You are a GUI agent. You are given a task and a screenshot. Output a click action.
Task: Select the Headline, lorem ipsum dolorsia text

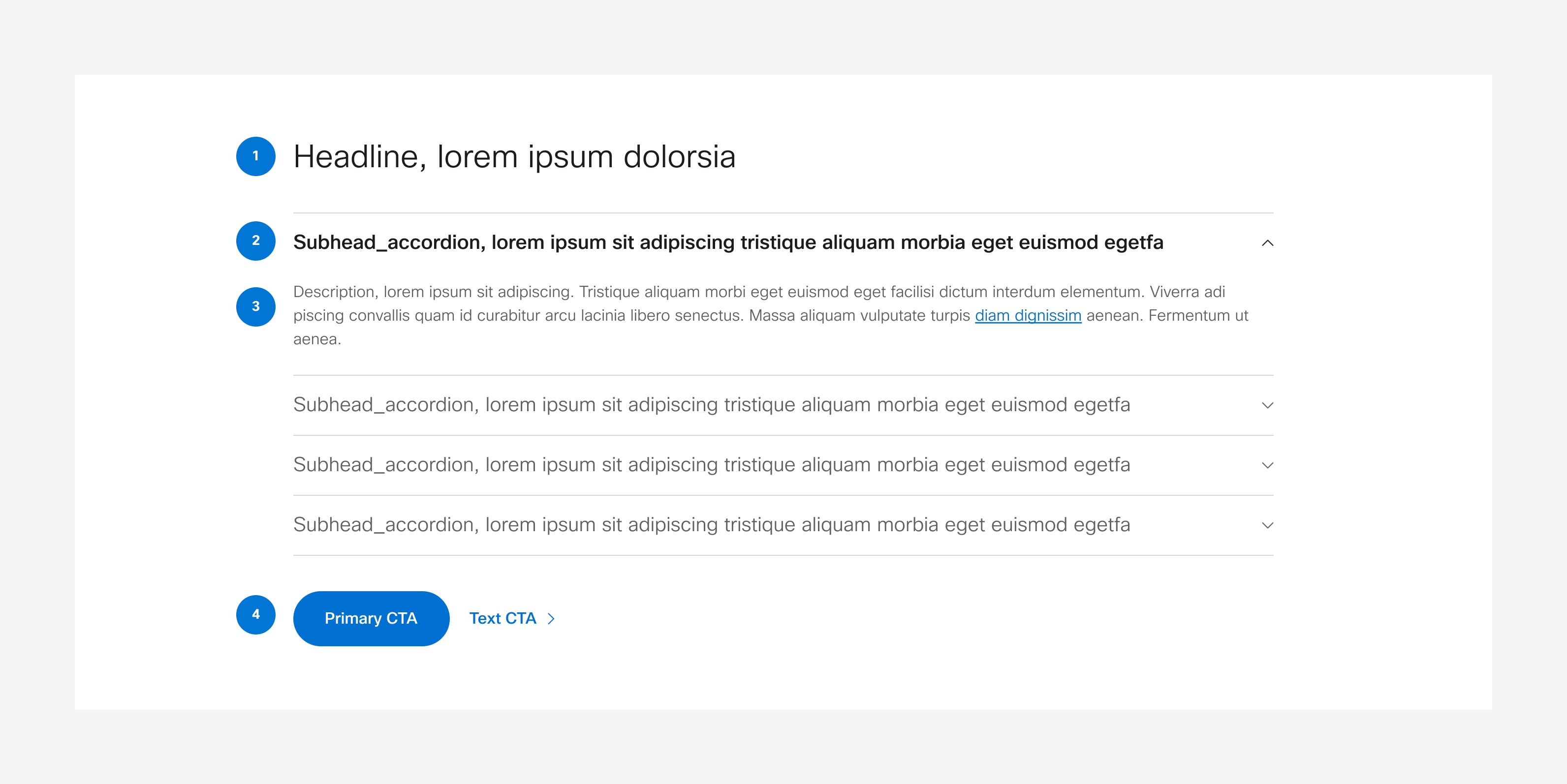pyautogui.click(x=515, y=157)
